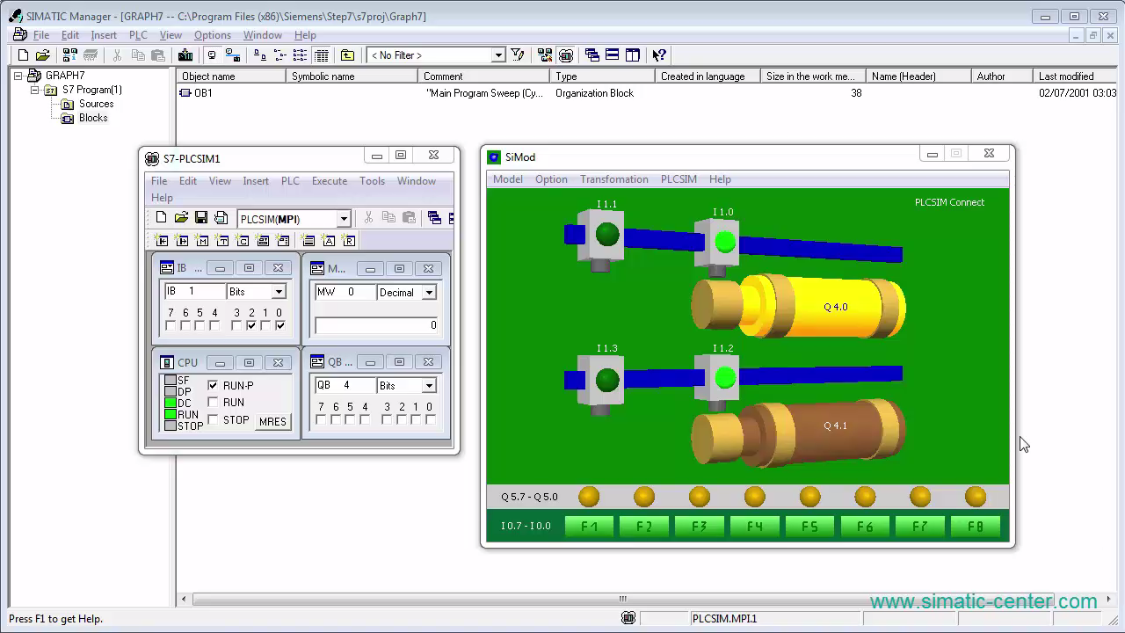The image size is (1125, 633).
Task: Click the Download to PLC toolbar icon
Action: (x=185, y=55)
